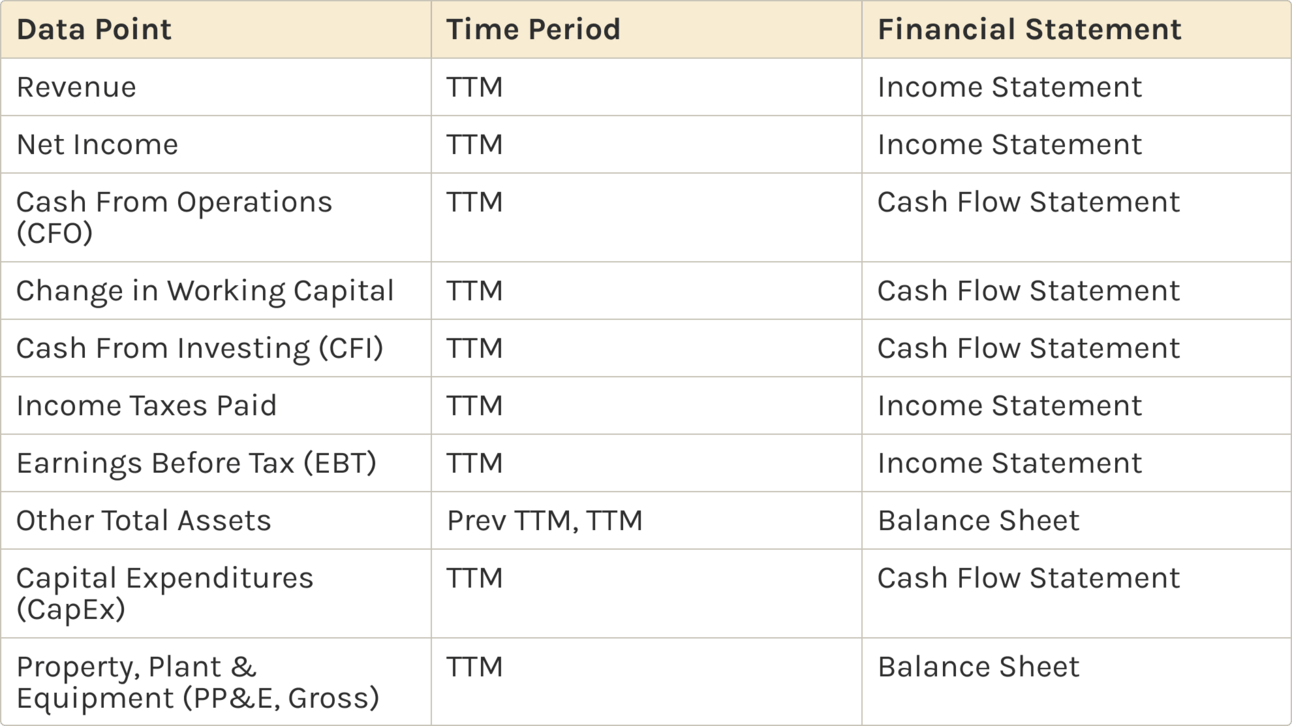
Task: Click the Time Period column header
Action: tap(646, 29)
